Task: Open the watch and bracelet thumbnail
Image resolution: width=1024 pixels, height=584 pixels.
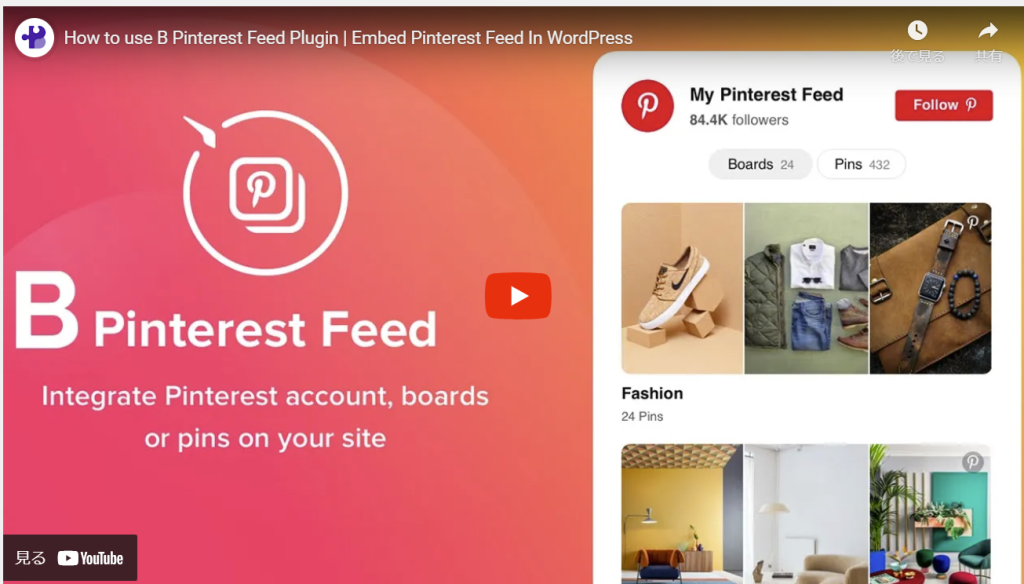Action: click(931, 288)
